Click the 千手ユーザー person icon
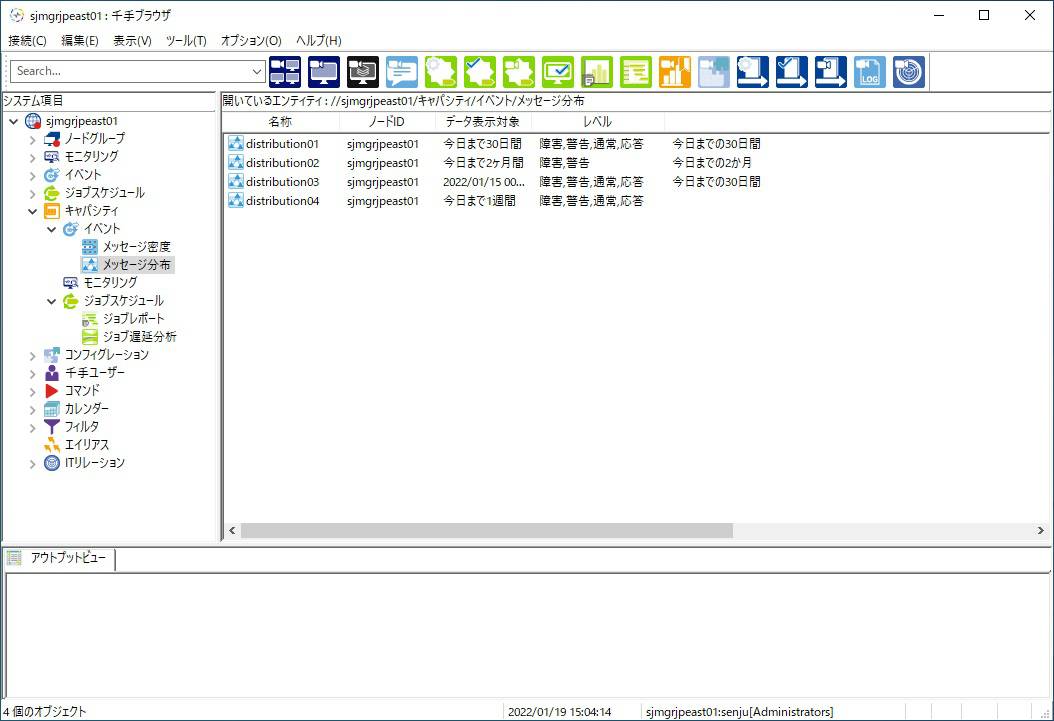The width and height of the screenshot is (1054, 721). pyautogui.click(x=52, y=373)
